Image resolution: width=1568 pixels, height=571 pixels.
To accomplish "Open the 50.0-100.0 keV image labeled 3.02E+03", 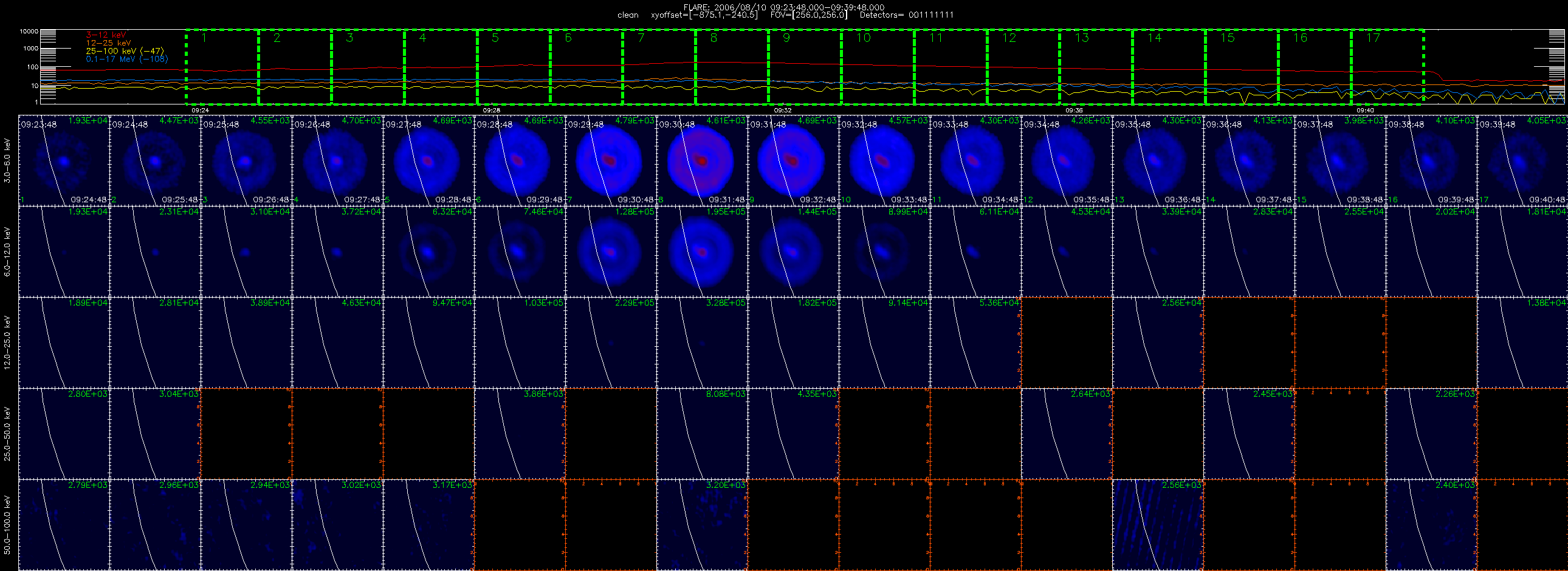I will (338, 524).
